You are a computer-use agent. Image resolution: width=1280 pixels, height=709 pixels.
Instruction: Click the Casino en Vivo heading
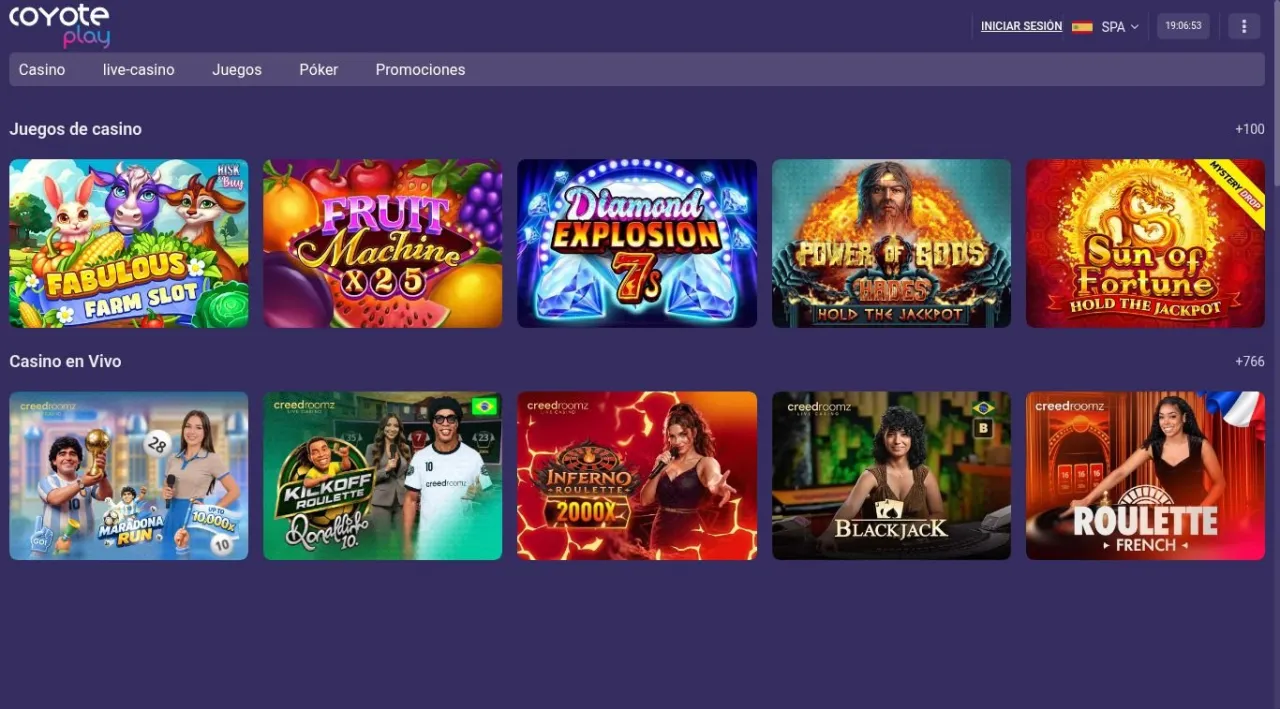click(x=65, y=361)
